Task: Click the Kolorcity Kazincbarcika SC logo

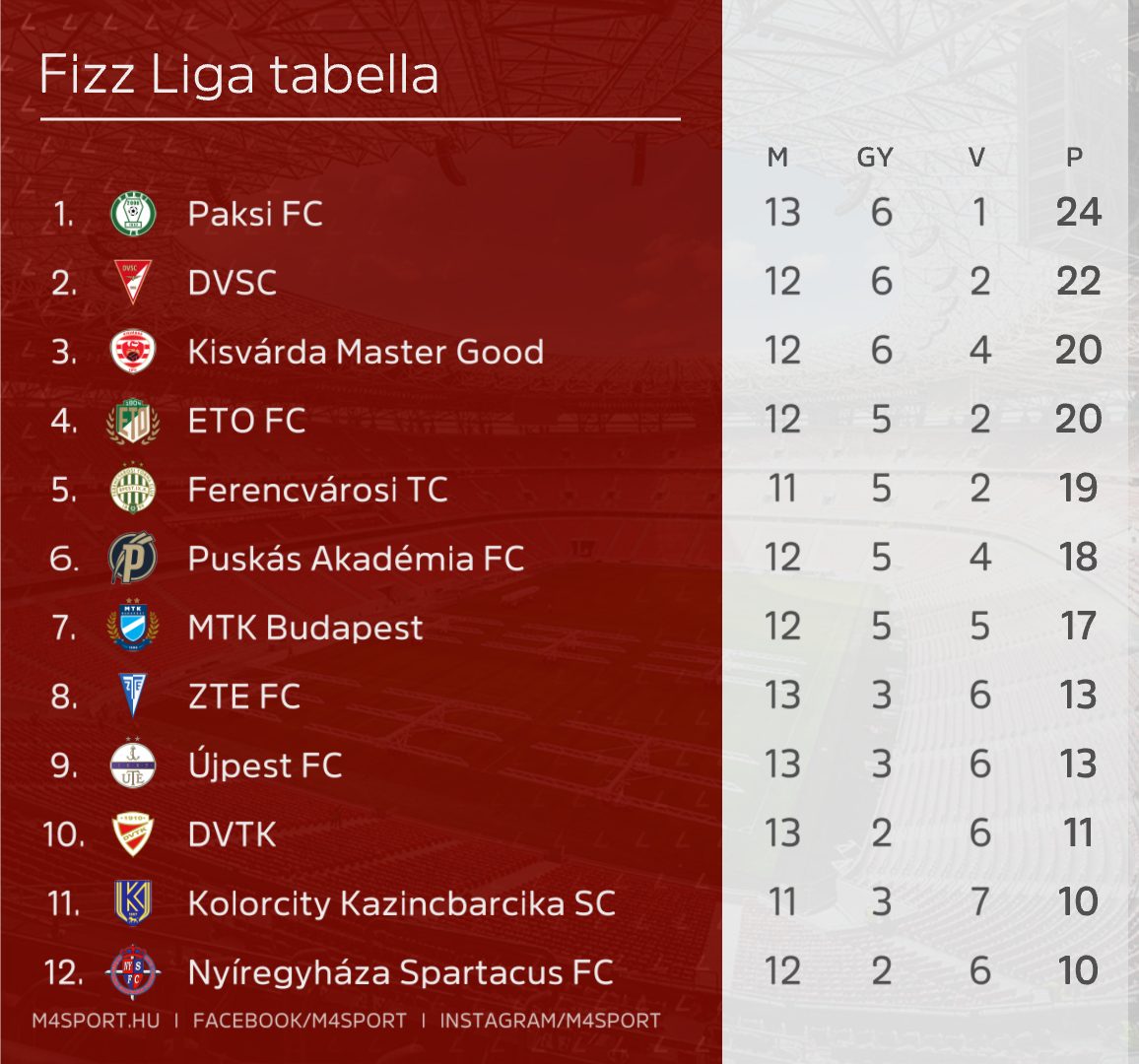Action: pyautogui.click(x=133, y=903)
